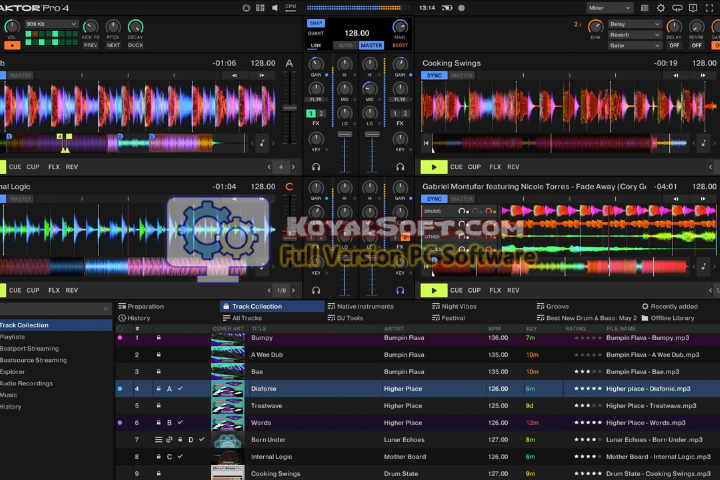Open the Delay effect dropdown
720x480 pixels.
tap(635, 24)
